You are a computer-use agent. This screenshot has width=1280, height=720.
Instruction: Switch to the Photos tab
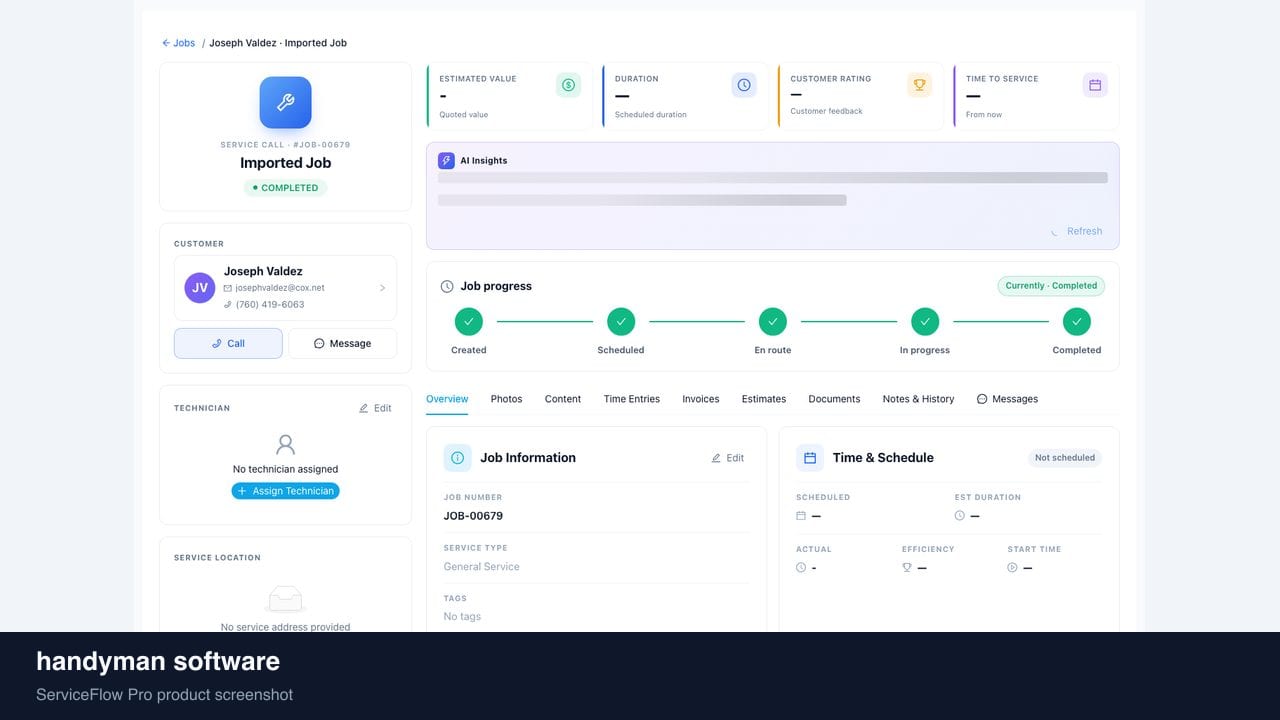click(x=506, y=399)
